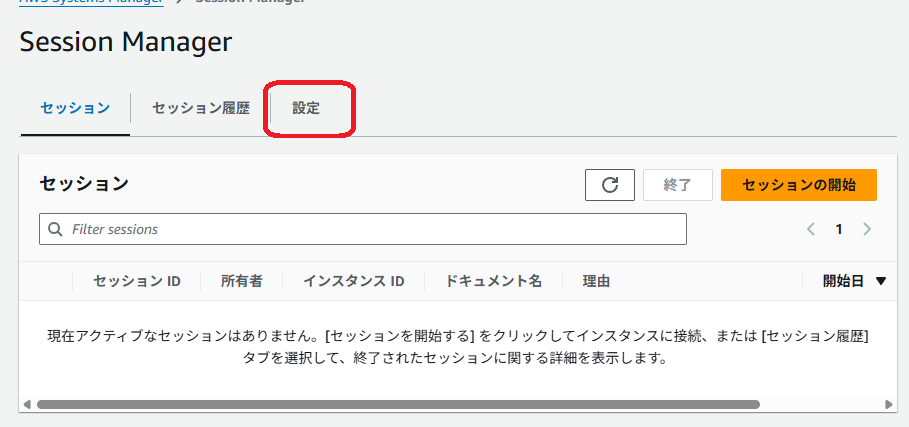Go to previous page with the left chevron
The height and width of the screenshot is (427, 909).
tap(812, 229)
